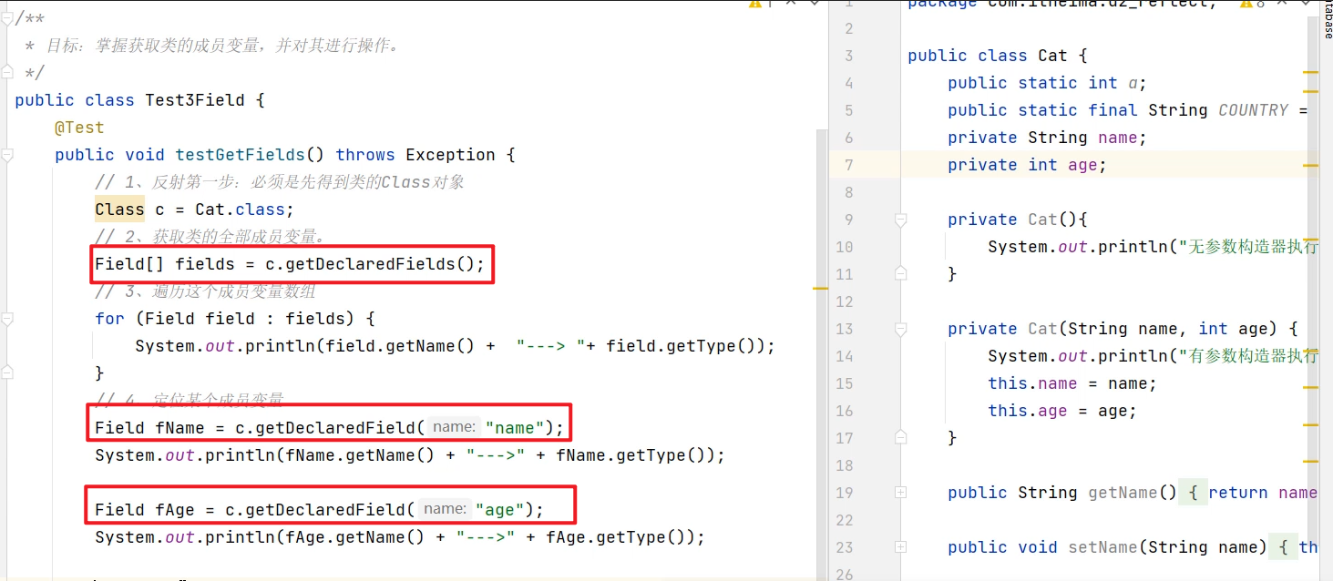1333x581 pixels.
Task: Click the comment '// 2、获取类的全部成员变量。'
Action: [210, 237]
